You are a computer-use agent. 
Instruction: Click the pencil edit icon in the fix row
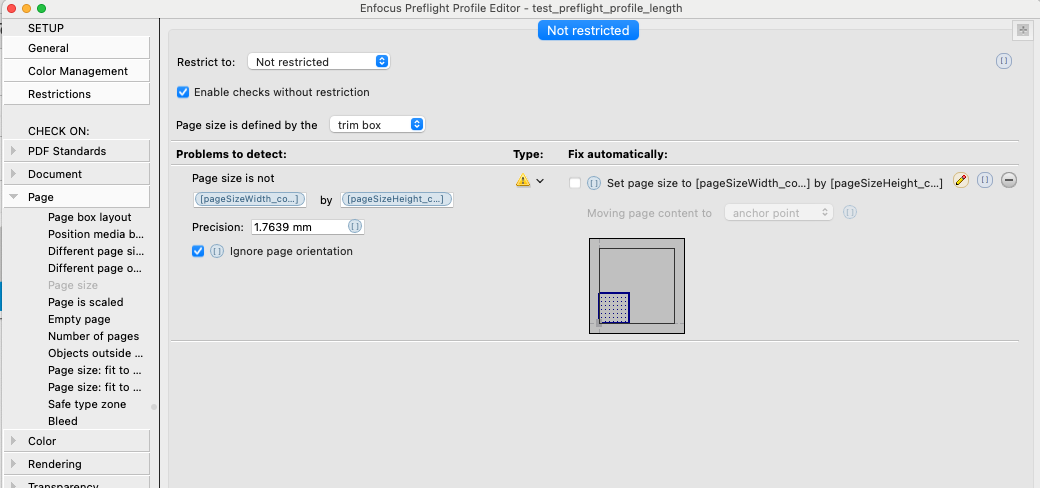pyautogui.click(x=960, y=180)
